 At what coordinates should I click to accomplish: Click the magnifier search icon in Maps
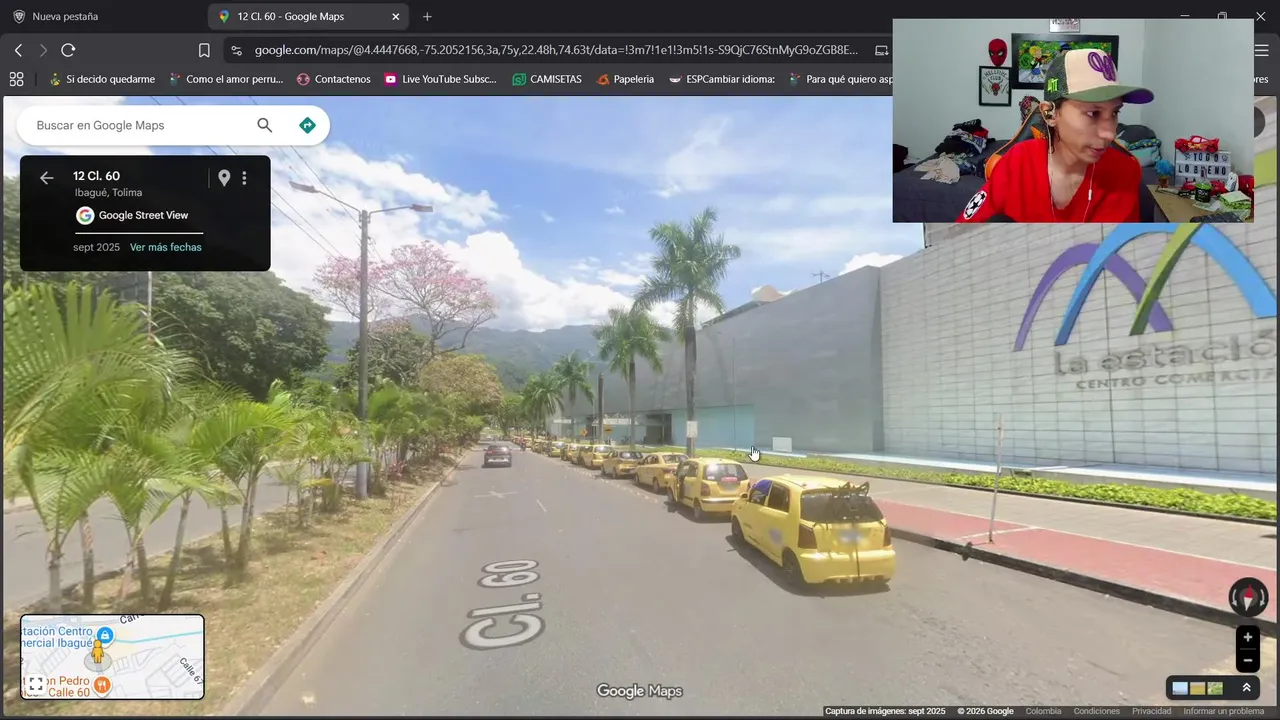264,125
